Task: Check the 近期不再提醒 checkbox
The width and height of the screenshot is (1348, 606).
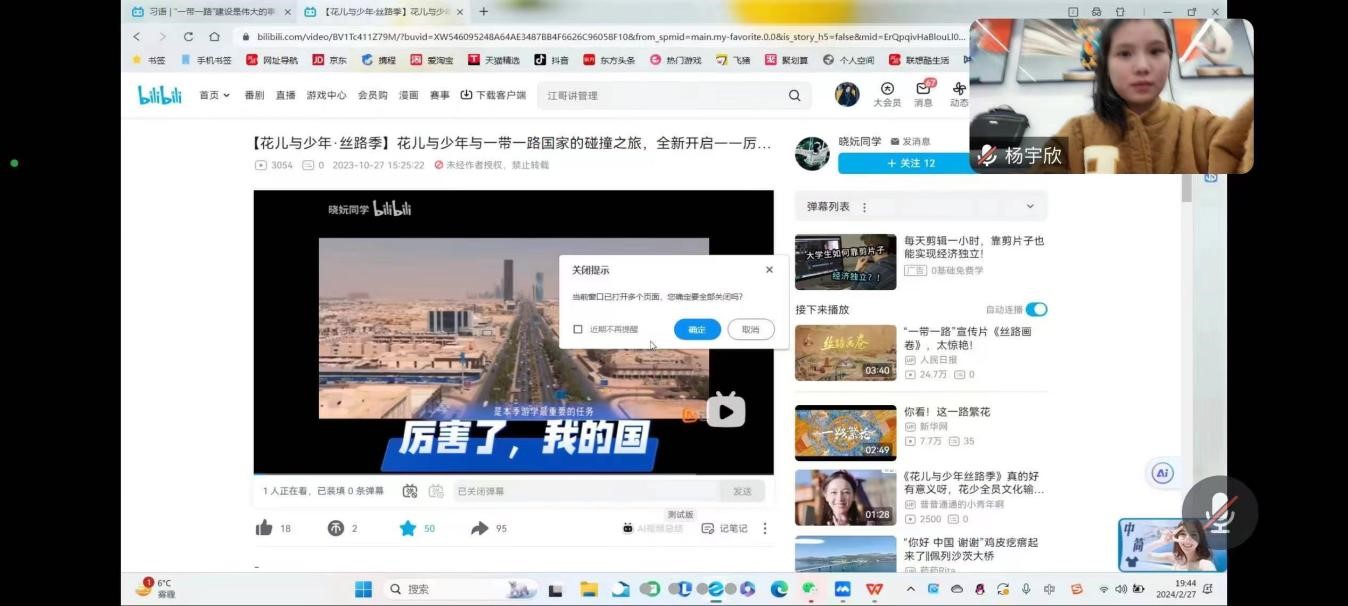Action: [578, 329]
